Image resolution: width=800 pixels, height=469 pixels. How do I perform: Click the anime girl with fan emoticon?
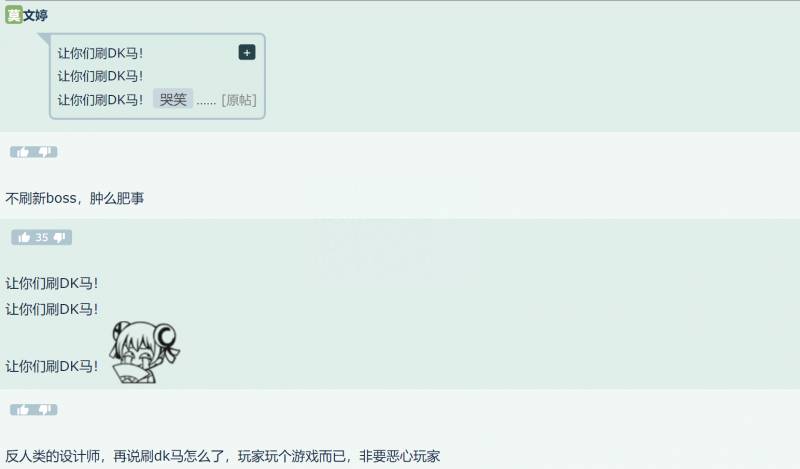coord(144,352)
